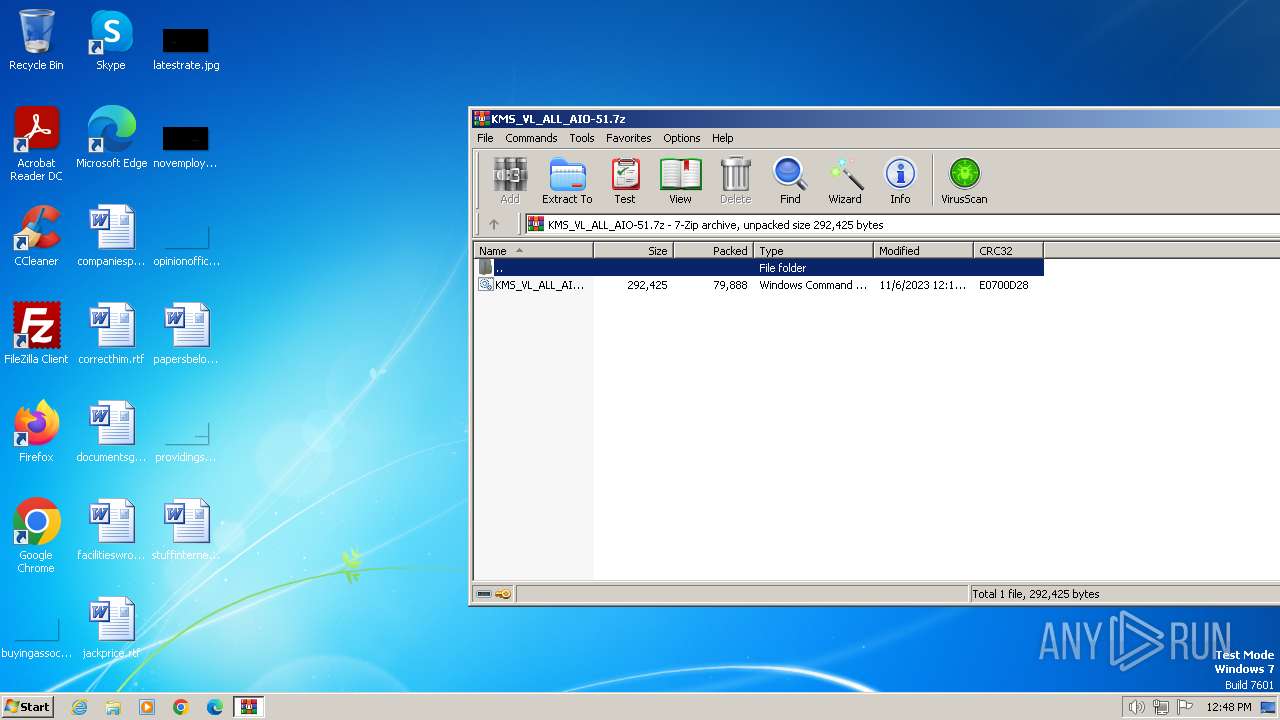
Task: Select the stuffinterne... Word document icon
Action: coord(186,530)
